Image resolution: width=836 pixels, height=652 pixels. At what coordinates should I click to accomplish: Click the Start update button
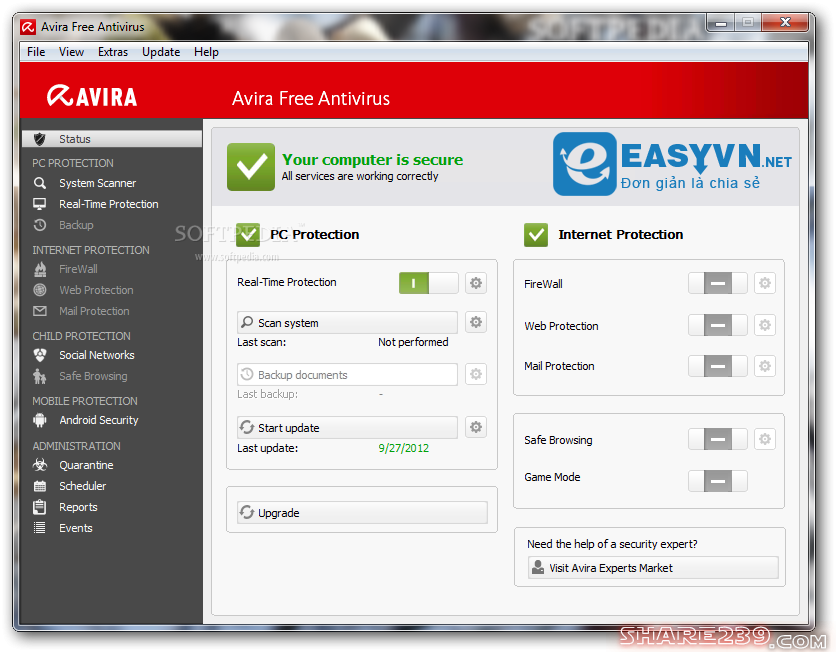click(x=347, y=428)
